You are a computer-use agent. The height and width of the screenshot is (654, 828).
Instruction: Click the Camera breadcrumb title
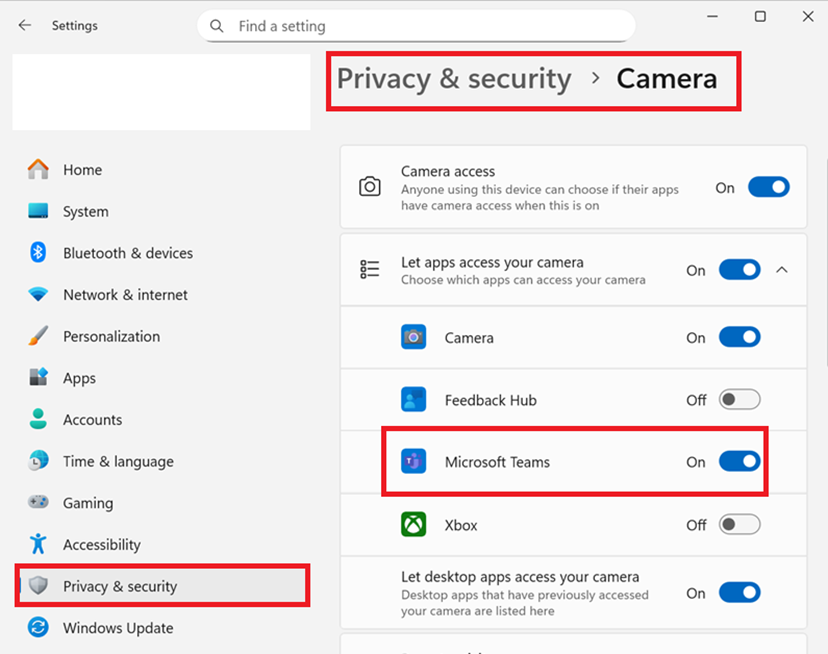(x=666, y=79)
